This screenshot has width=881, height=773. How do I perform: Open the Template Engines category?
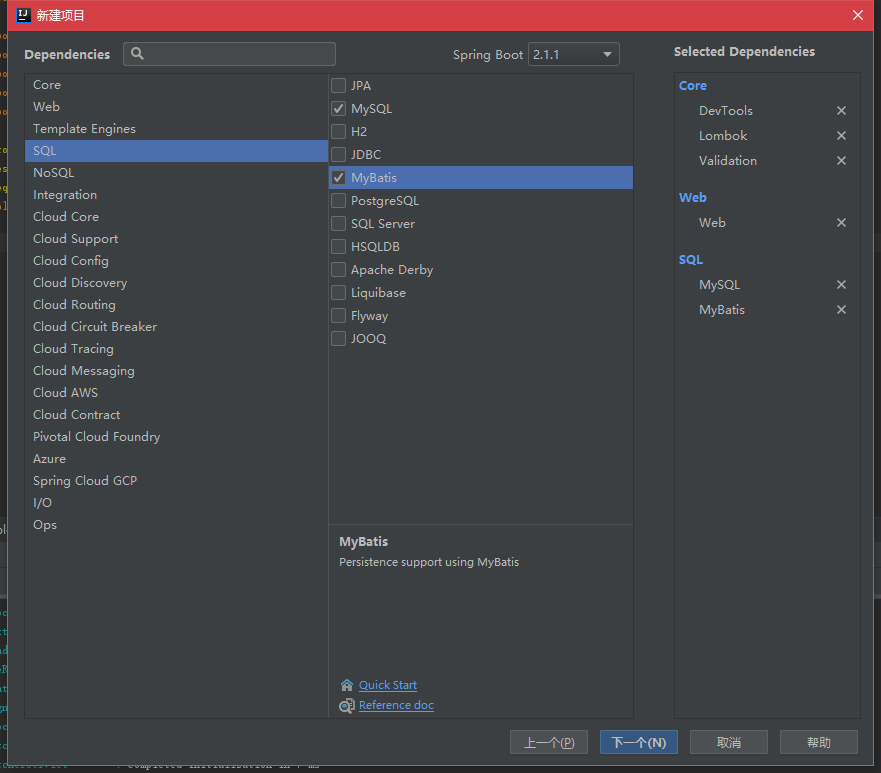[176, 129]
